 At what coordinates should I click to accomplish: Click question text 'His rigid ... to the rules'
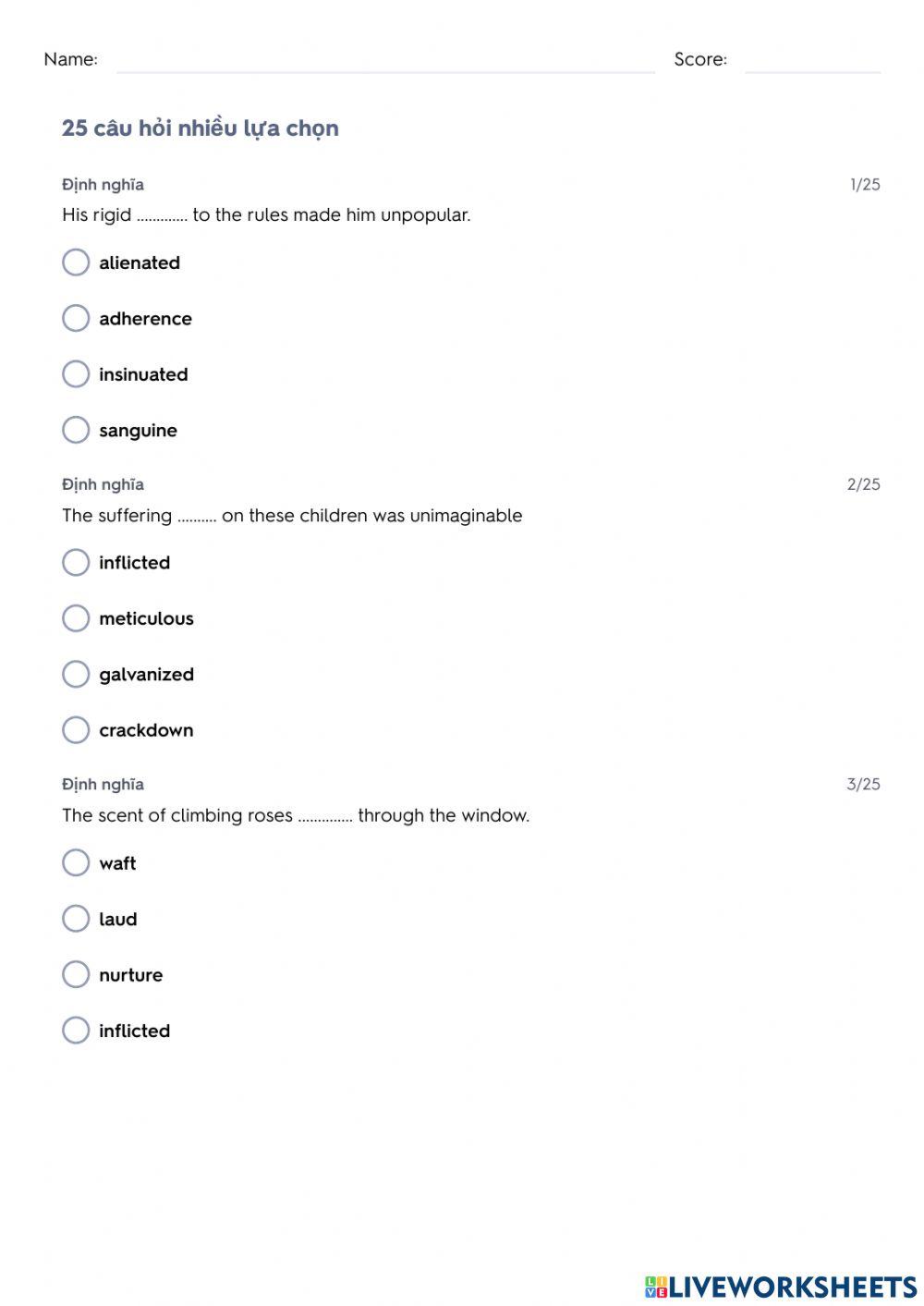tap(266, 215)
